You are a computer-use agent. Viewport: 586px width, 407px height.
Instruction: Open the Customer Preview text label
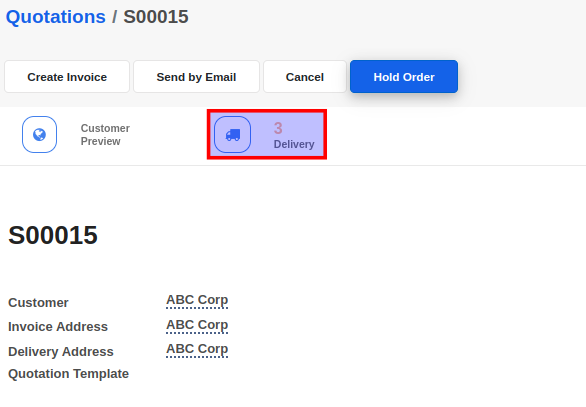pyautogui.click(x=105, y=135)
